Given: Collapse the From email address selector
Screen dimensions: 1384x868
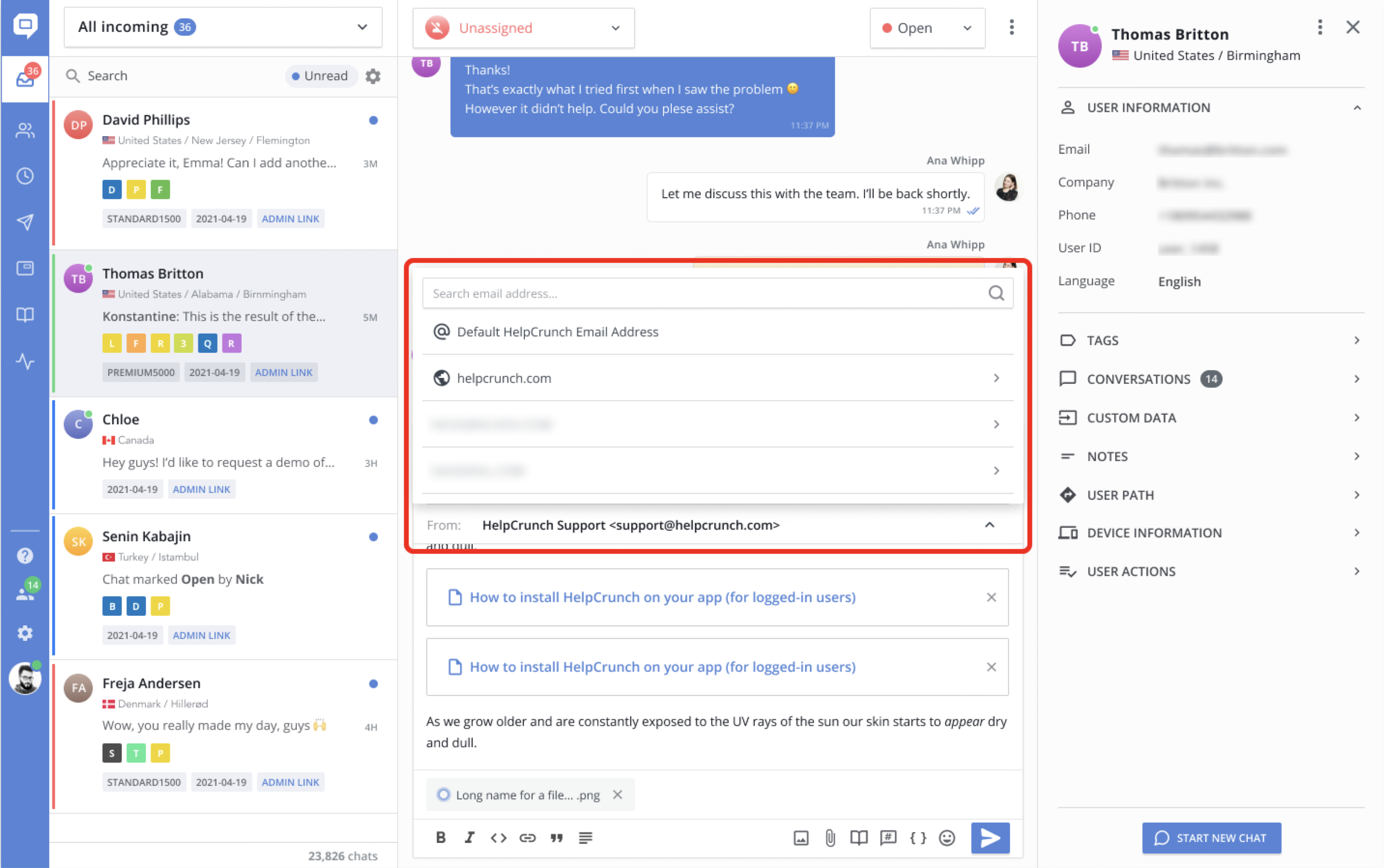Looking at the screenshot, I should 989,525.
